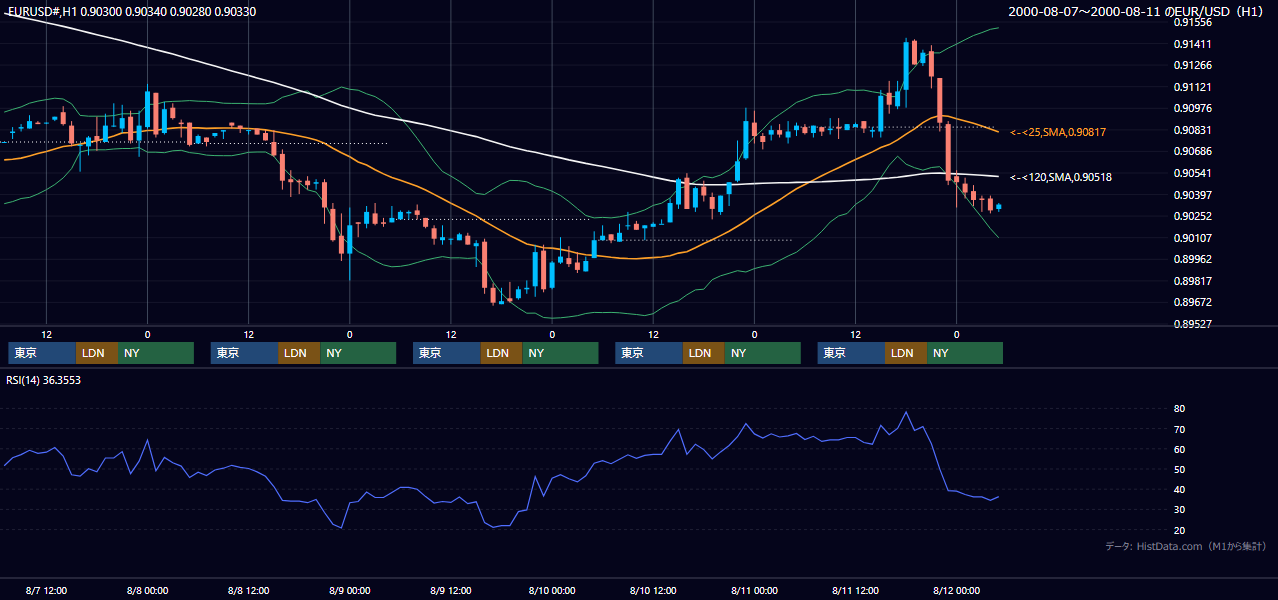The height and width of the screenshot is (600, 1278).
Task: Click RSI scale value 50
Action: 1180,469
